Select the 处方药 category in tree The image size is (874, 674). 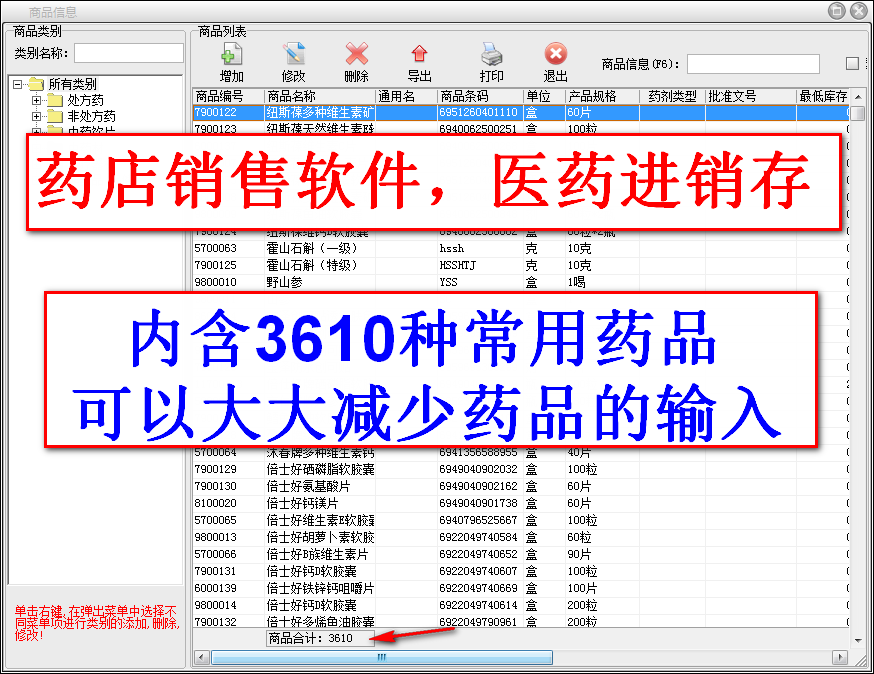[85, 100]
